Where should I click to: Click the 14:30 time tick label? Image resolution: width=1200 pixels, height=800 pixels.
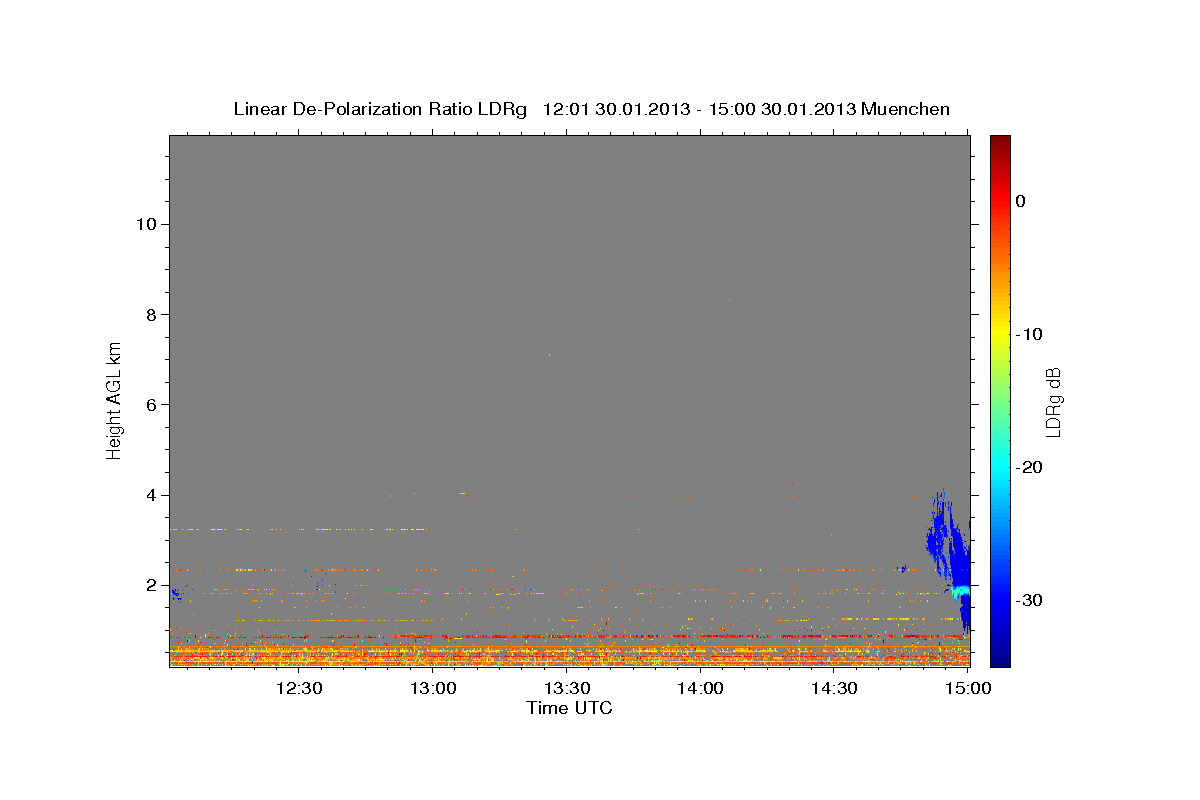[x=835, y=688]
